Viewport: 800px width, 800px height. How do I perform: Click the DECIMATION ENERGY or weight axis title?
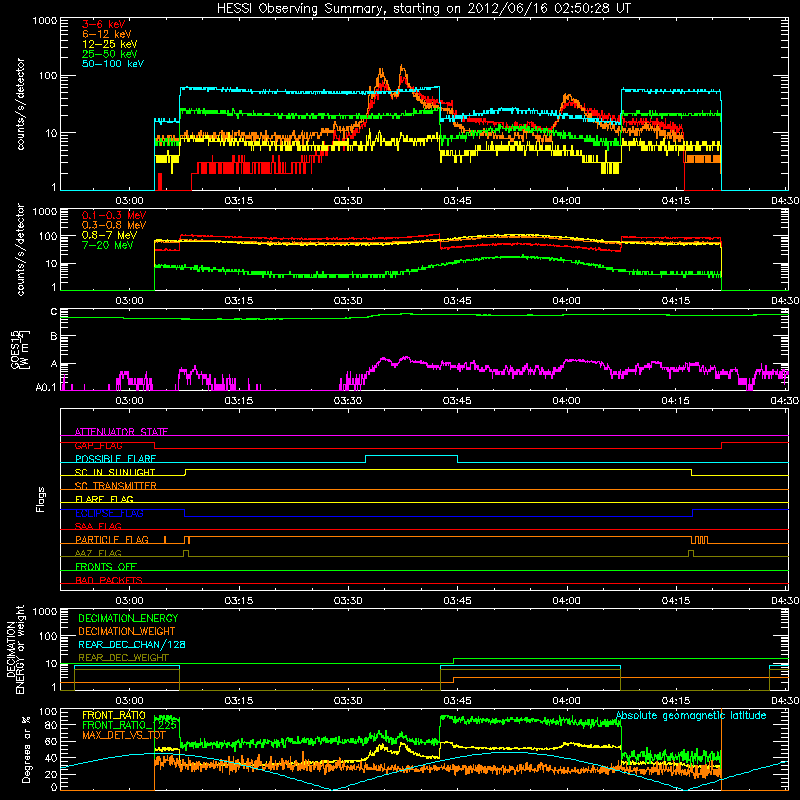click(x=15, y=649)
